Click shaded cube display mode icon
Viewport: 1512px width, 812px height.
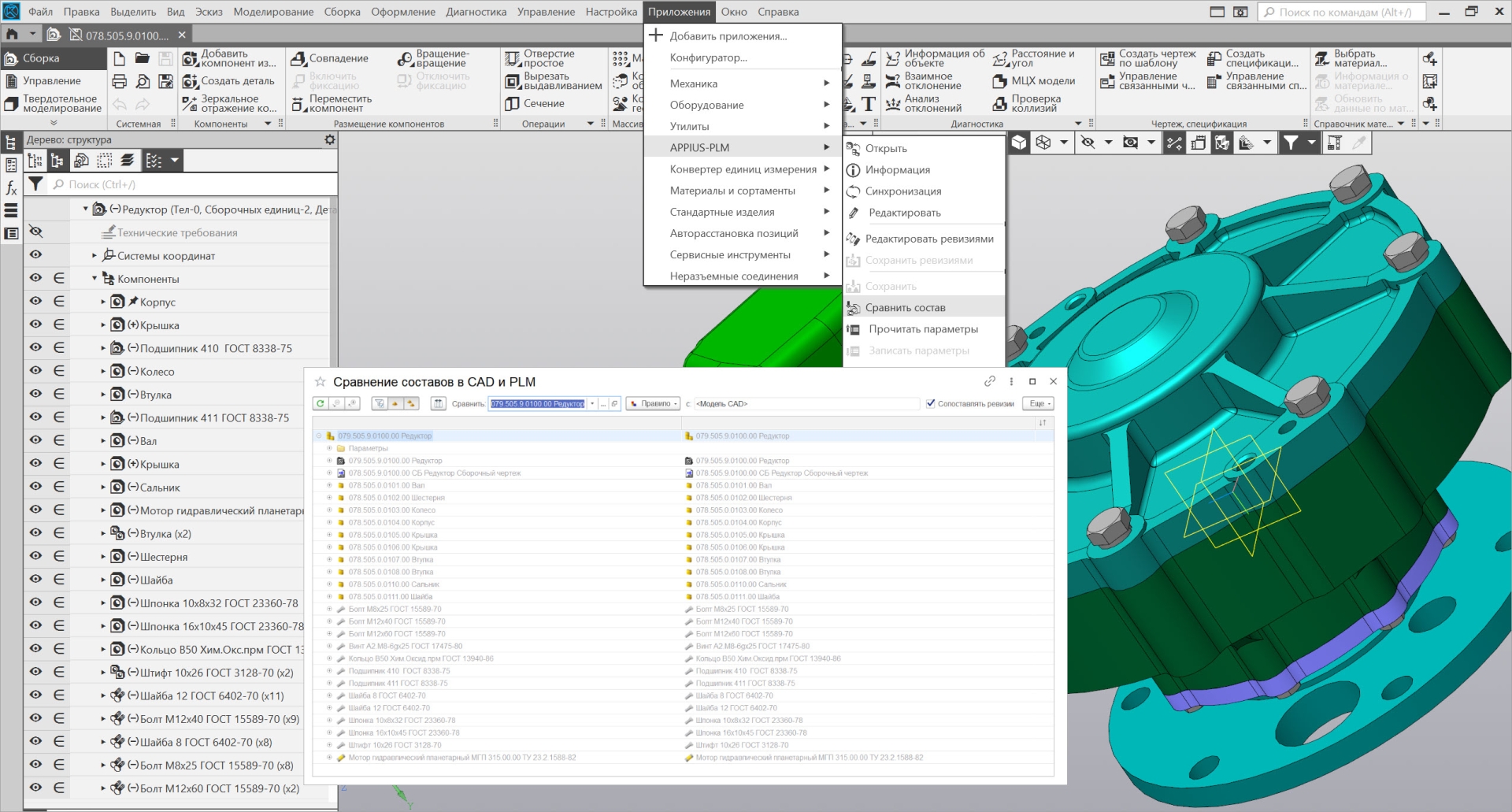tap(1019, 143)
